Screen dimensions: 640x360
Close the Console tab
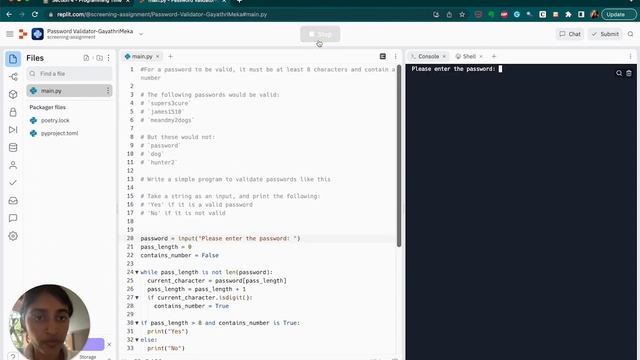pos(444,56)
